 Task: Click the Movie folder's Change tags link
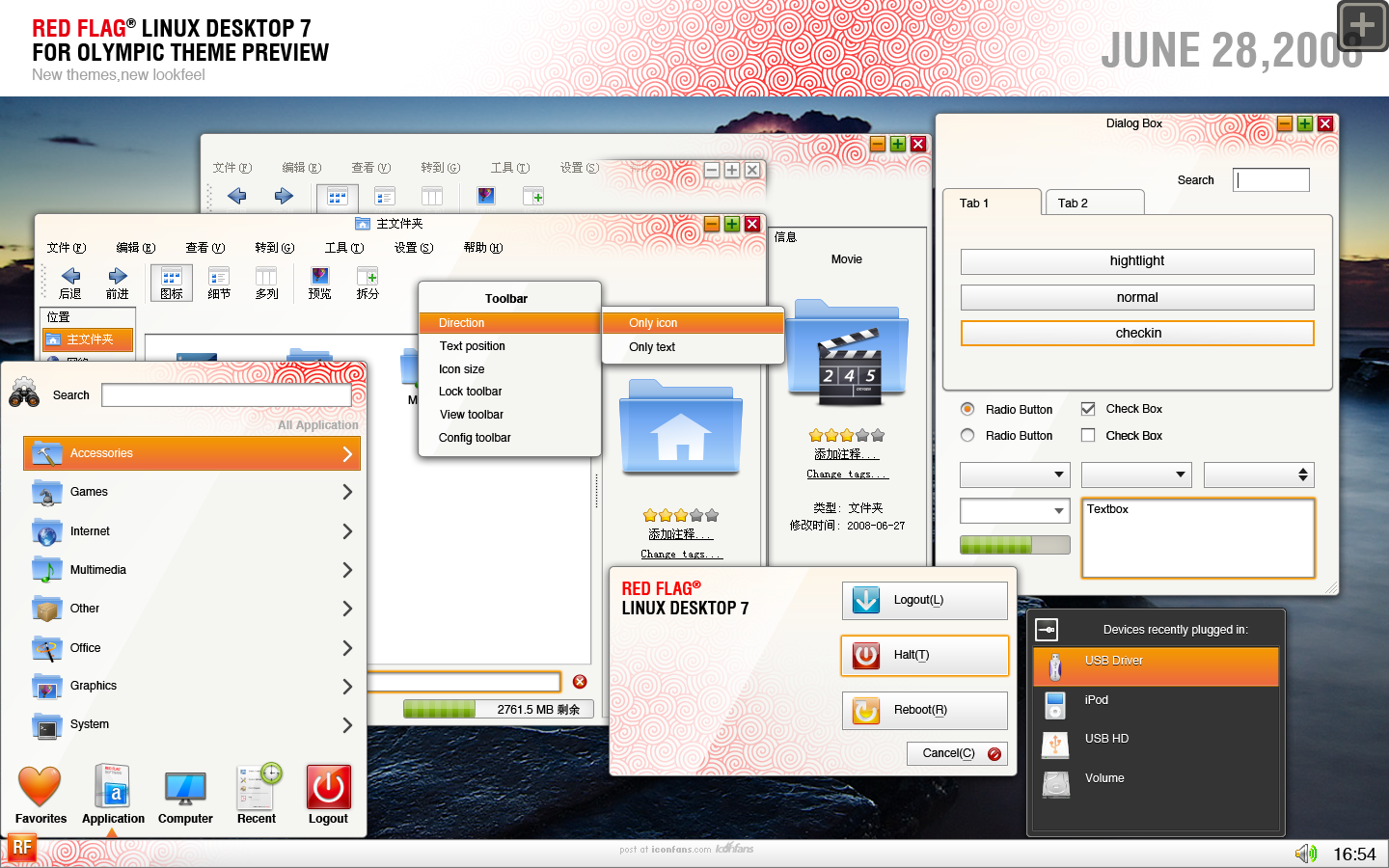(x=847, y=474)
